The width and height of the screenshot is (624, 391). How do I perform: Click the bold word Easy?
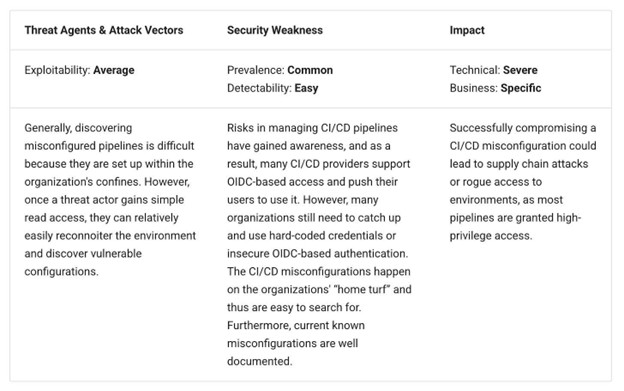306,88
